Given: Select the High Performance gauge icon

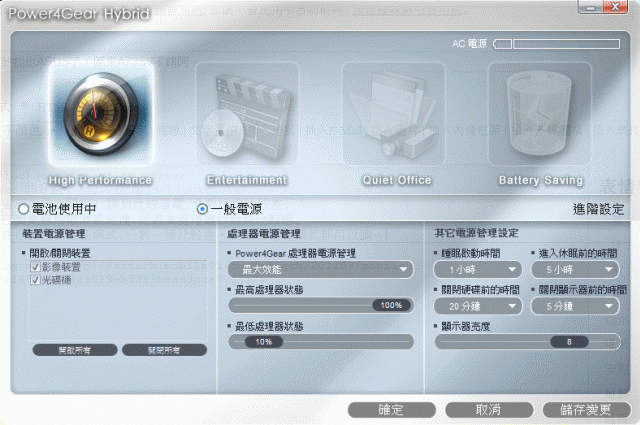Looking at the screenshot, I should pyautogui.click(x=101, y=113).
